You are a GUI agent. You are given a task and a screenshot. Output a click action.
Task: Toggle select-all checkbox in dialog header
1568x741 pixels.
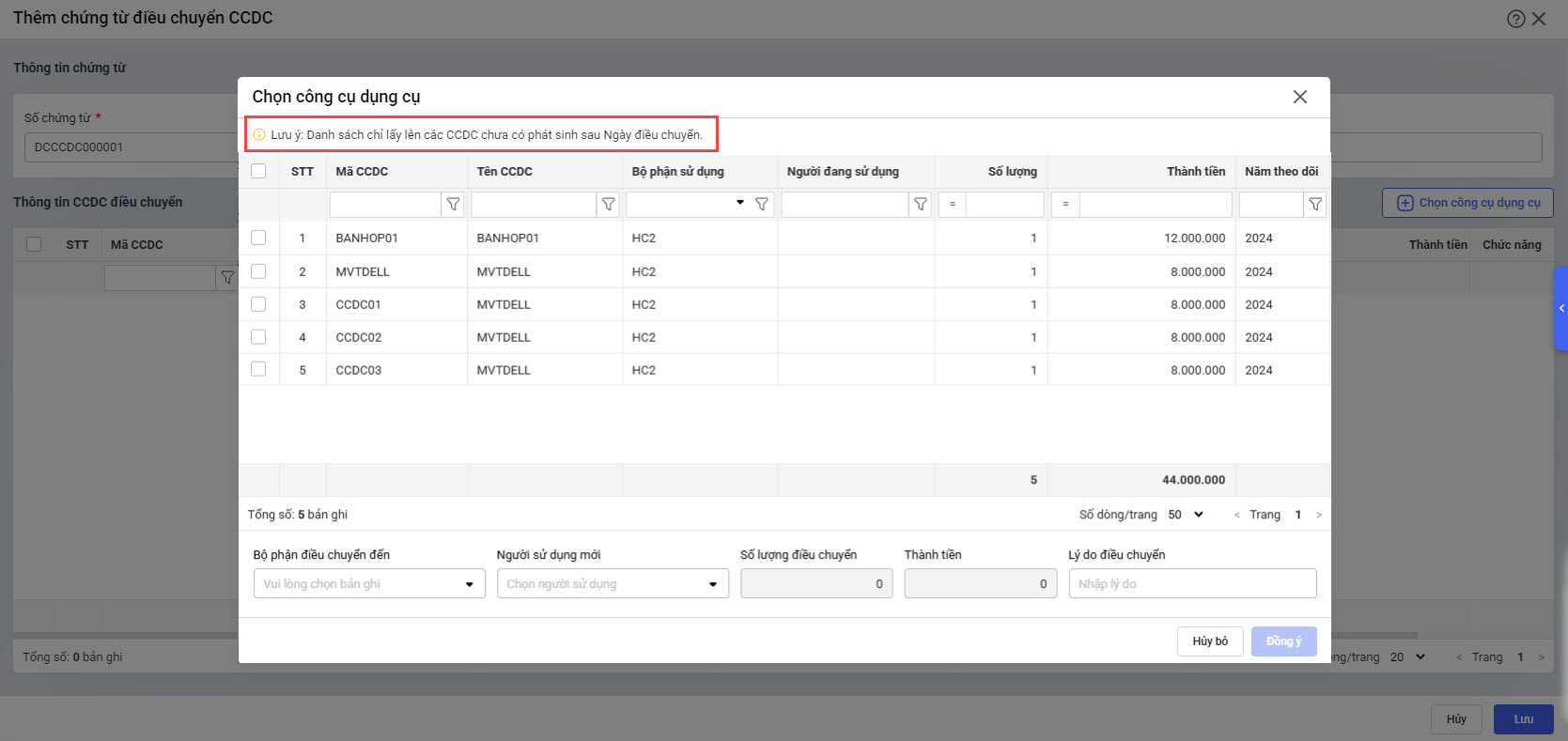tap(258, 171)
